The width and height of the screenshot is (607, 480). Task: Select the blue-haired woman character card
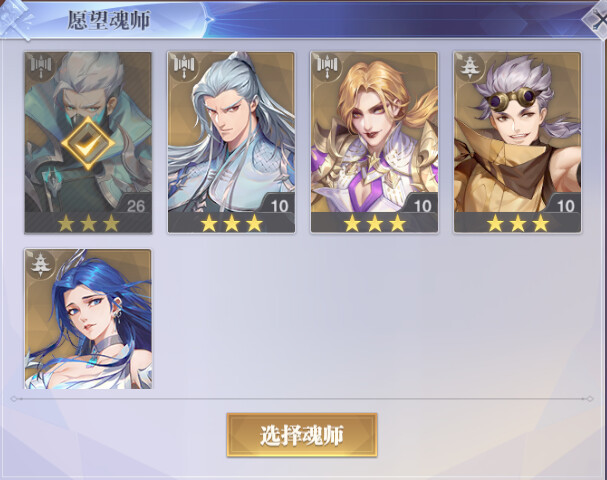(x=88, y=319)
